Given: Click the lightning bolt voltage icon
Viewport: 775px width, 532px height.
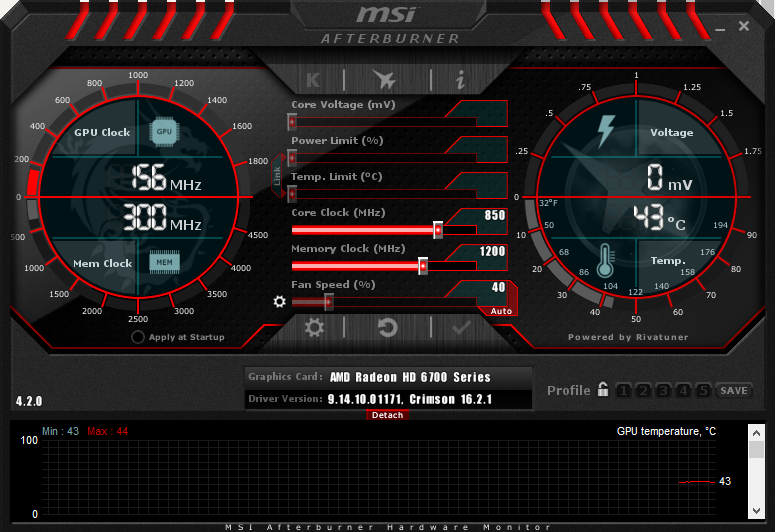Looking at the screenshot, I should click(605, 132).
